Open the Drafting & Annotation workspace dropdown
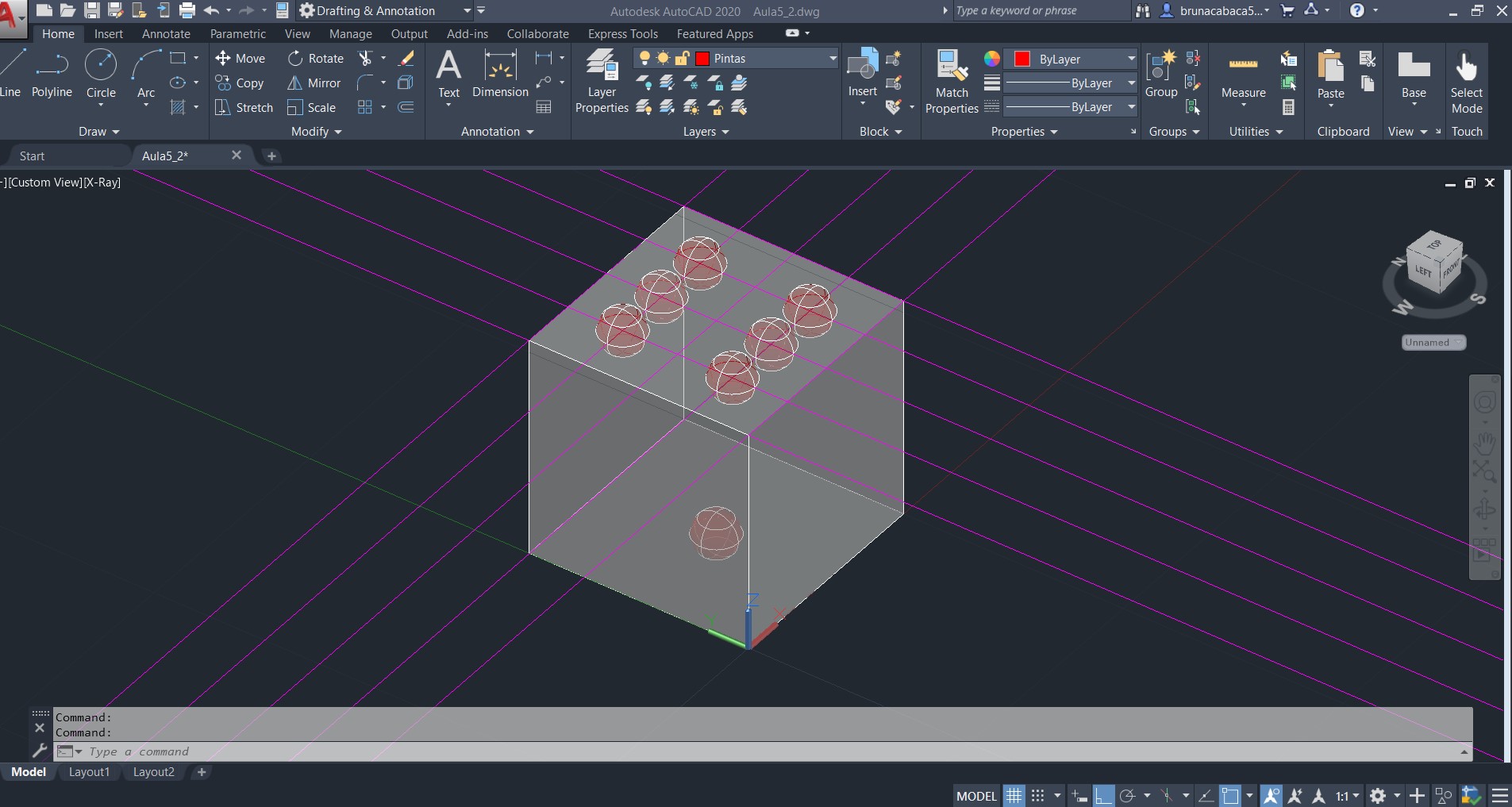The image size is (1512, 807). [x=467, y=10]
